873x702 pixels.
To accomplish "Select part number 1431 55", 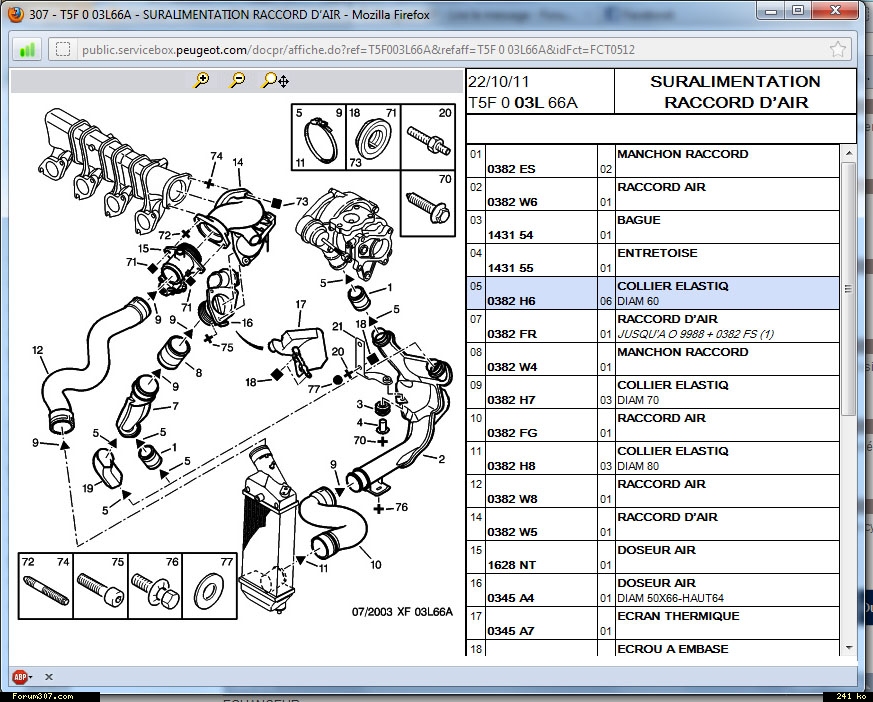I will pyautogui.click(x=510, y=268).
